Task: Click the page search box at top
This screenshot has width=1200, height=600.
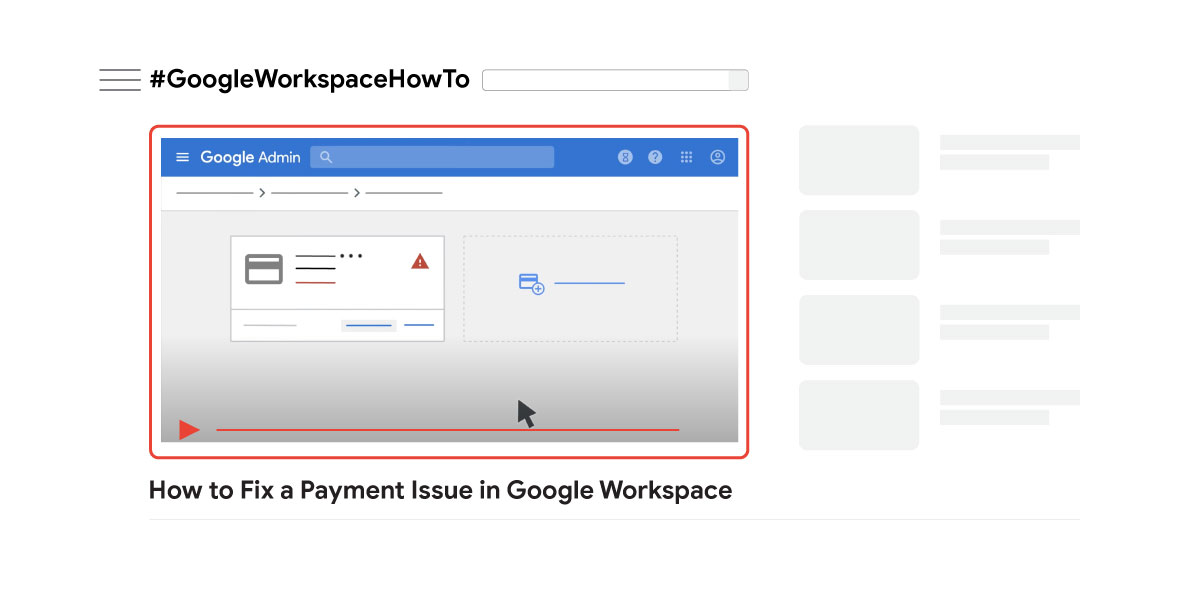Action: pos(606,80)
